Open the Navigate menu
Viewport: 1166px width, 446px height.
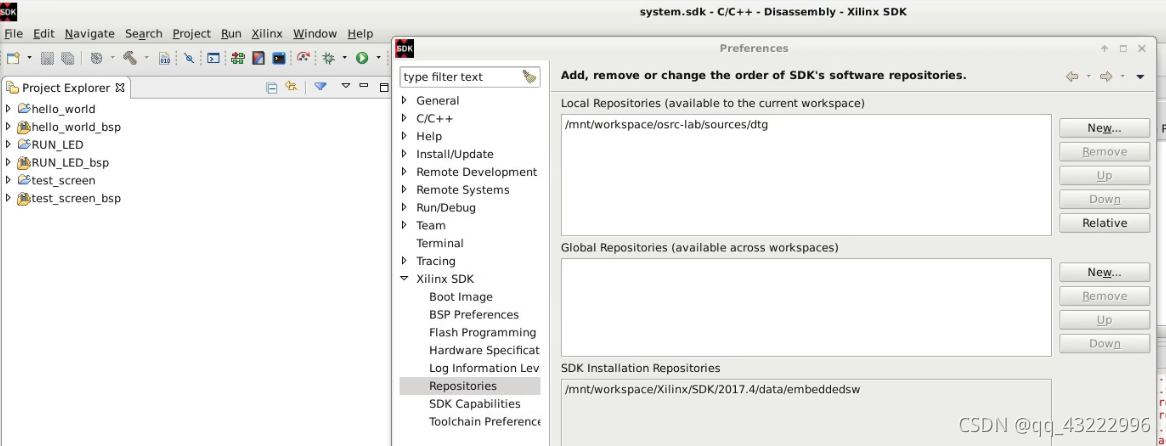point(89,33)
